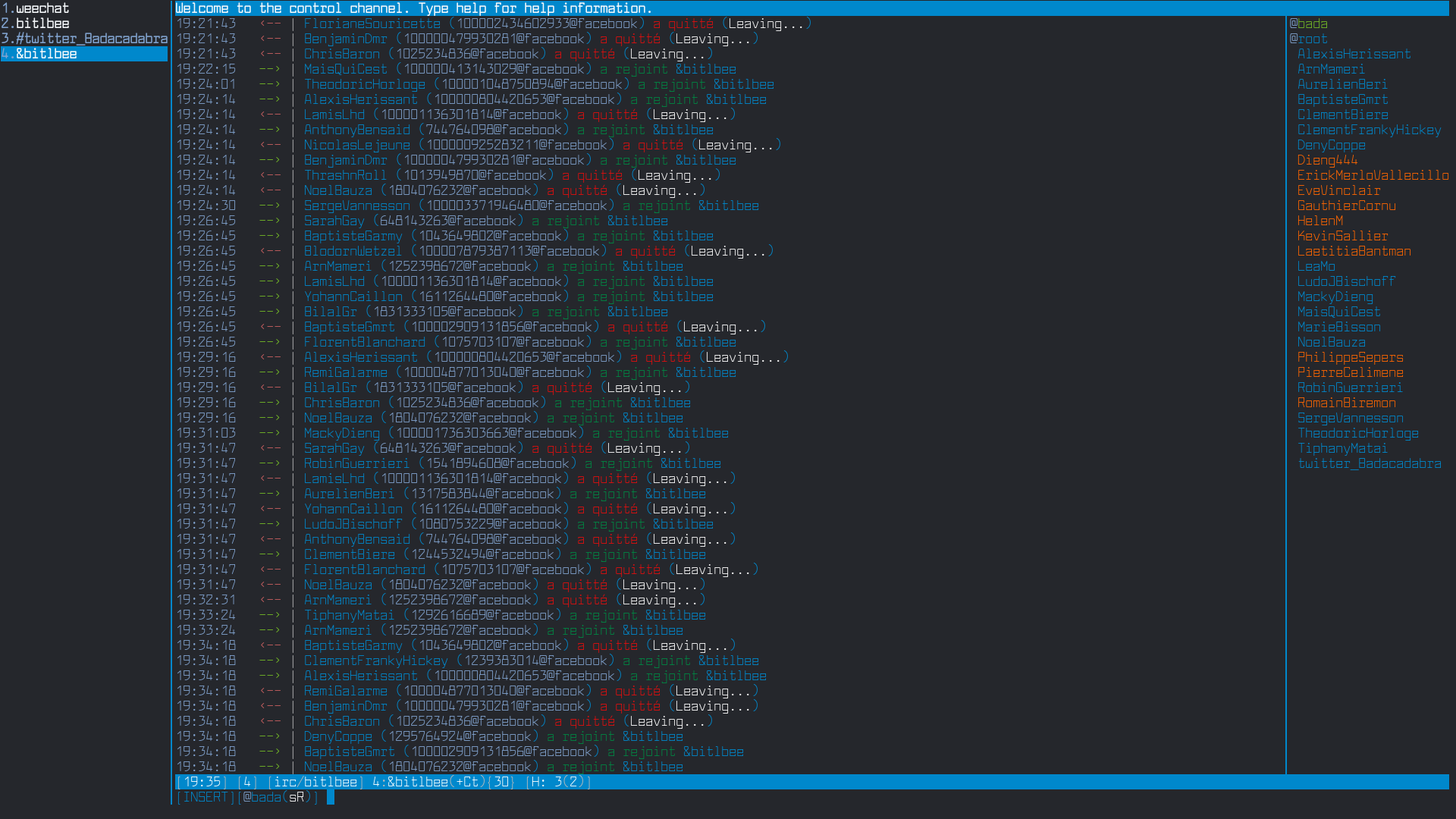Click PhilippeSepers nick in nicklist
This screenshot has height=819, width=1456.
point(1350,357)
